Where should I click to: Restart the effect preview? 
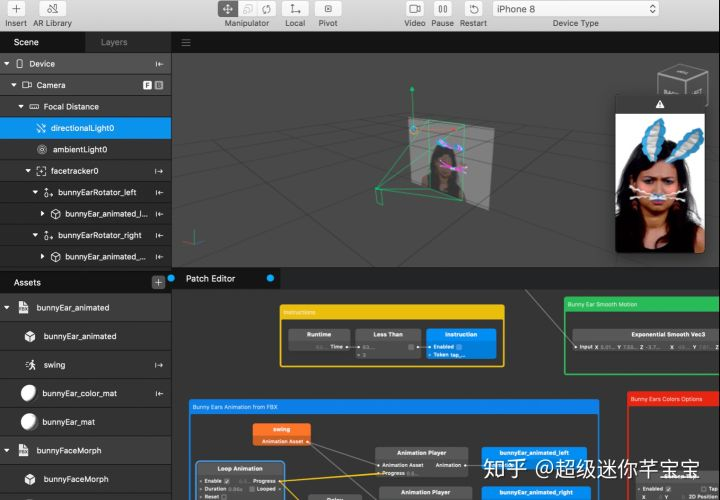pyautogui.click(x=473, y=9)
